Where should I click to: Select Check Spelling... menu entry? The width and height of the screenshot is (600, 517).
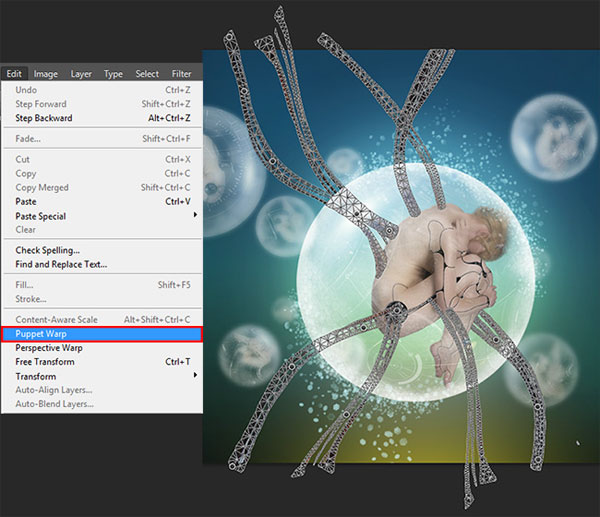coord(102,250)
